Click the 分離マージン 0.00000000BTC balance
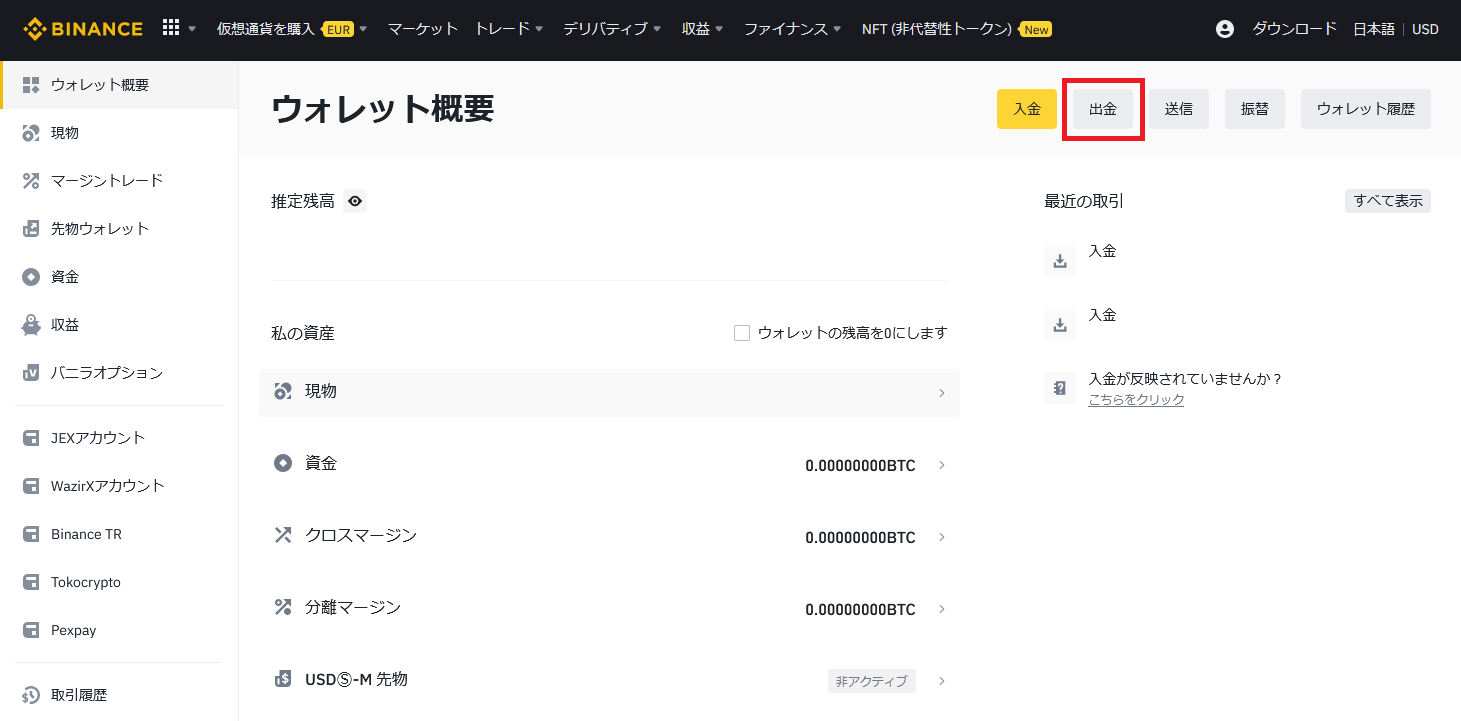 (x=860, y=609)
